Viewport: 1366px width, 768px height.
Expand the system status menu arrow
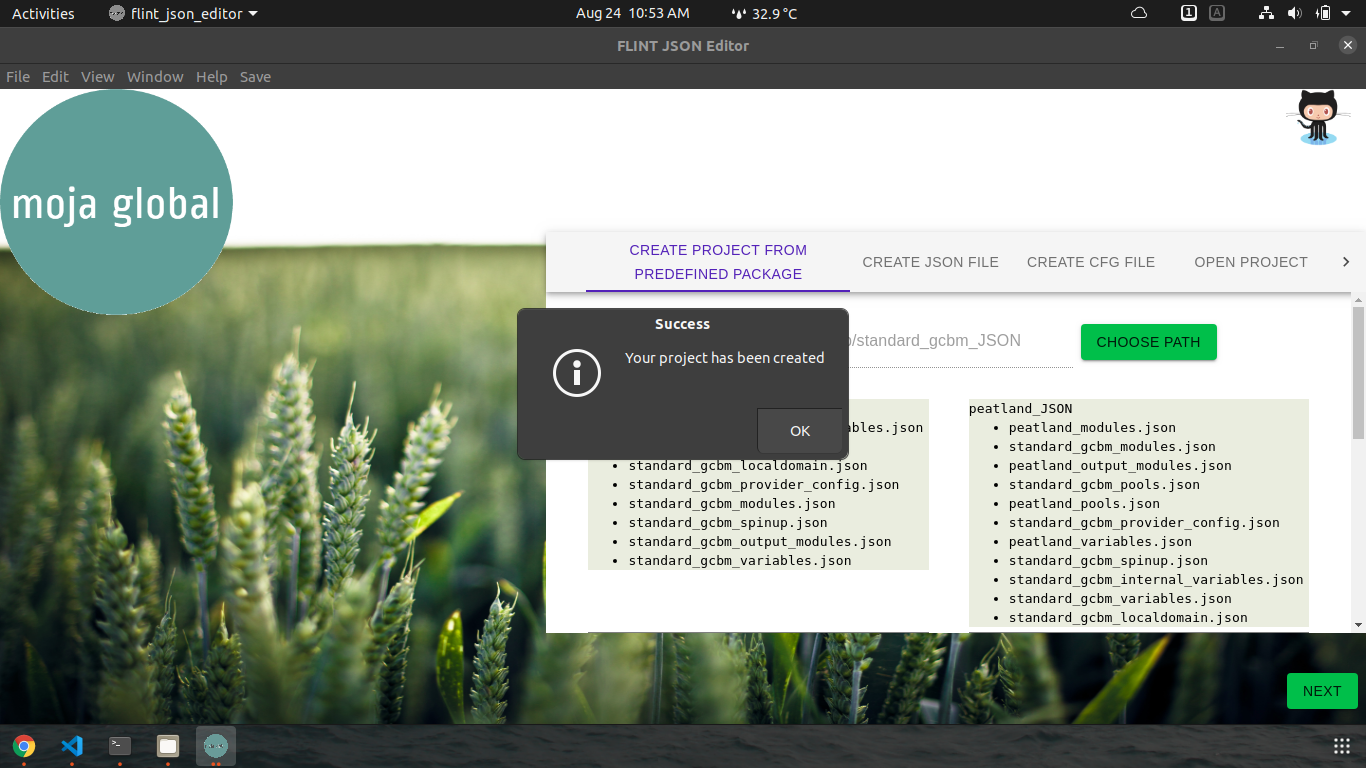tap(1344, 13)
